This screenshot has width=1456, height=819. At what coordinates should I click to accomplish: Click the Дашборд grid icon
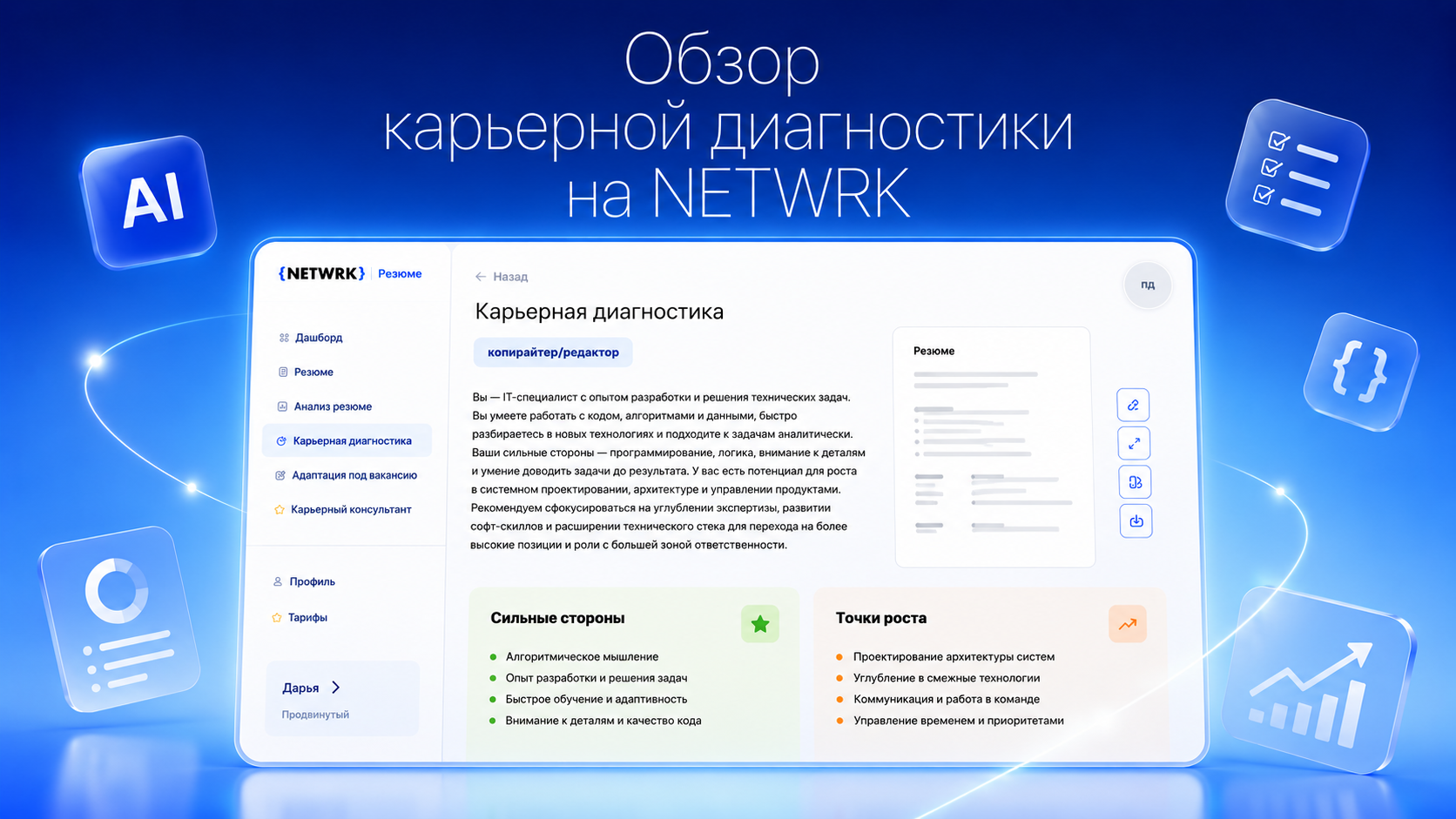pyautogui.click(x=284, y=338)
